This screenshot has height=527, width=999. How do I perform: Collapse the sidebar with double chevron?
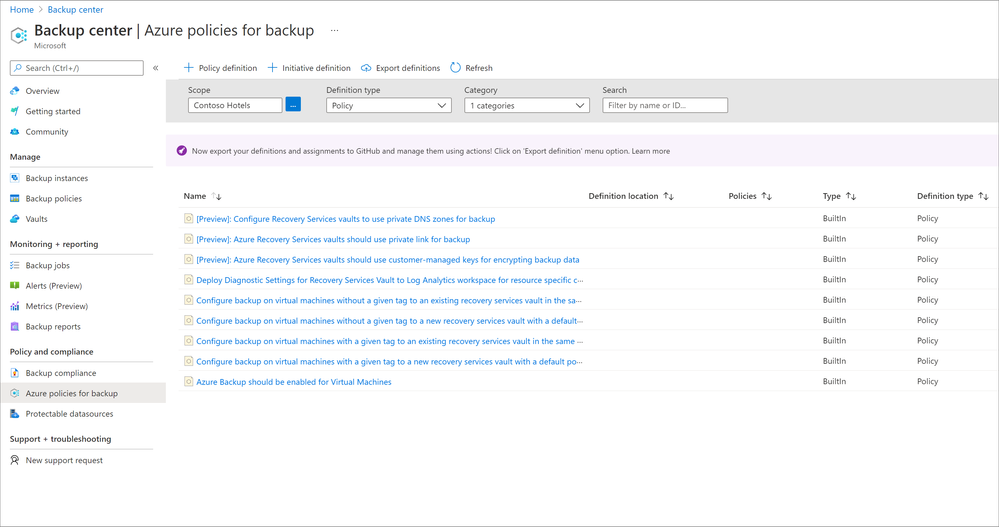pos(155,68)
